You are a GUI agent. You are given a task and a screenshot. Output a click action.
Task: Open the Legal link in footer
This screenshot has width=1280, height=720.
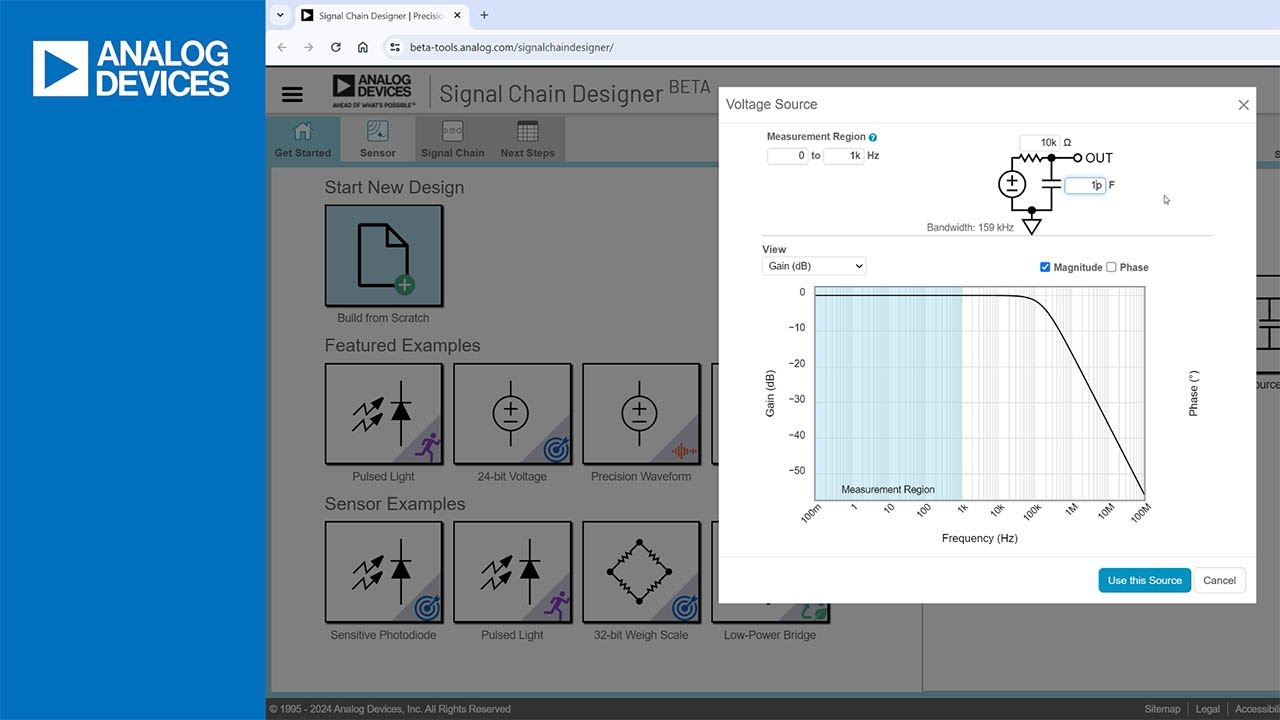point(1208,709)
